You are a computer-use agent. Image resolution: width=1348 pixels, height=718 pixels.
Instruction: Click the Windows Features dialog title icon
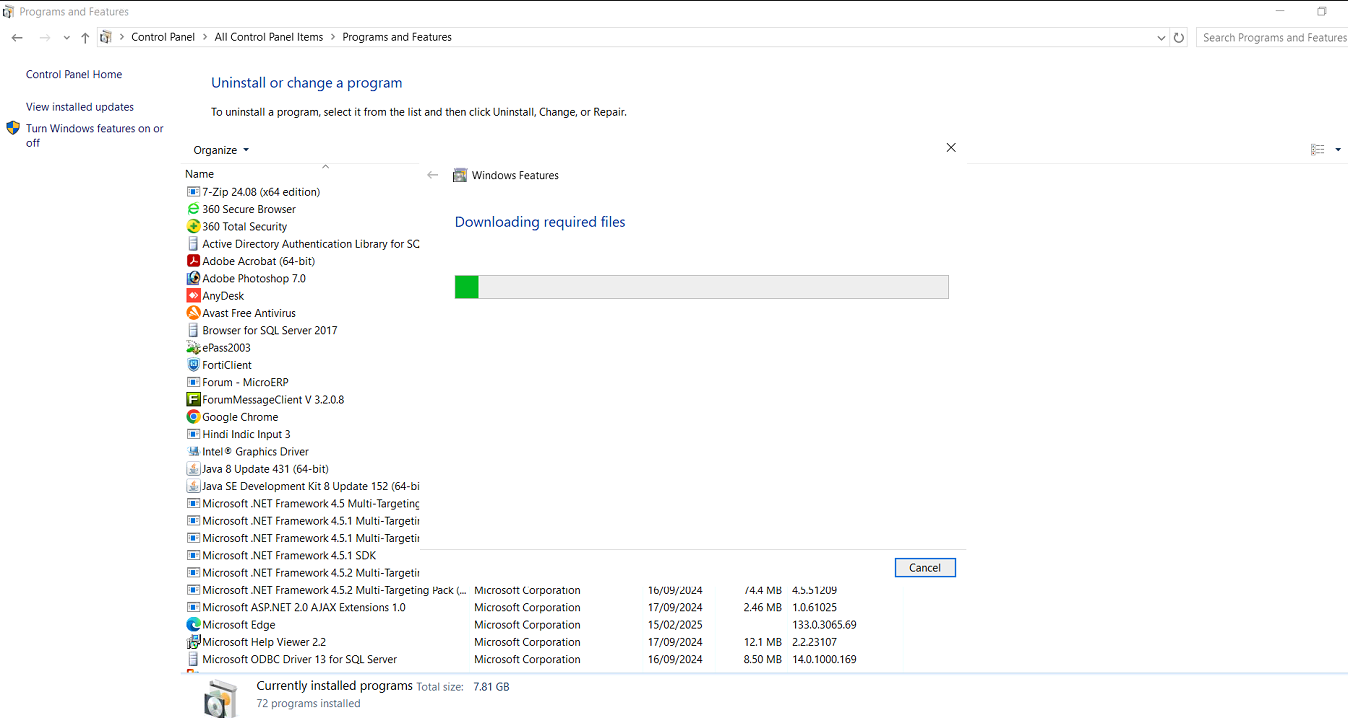pyautogui.click(x=460, y=175)
